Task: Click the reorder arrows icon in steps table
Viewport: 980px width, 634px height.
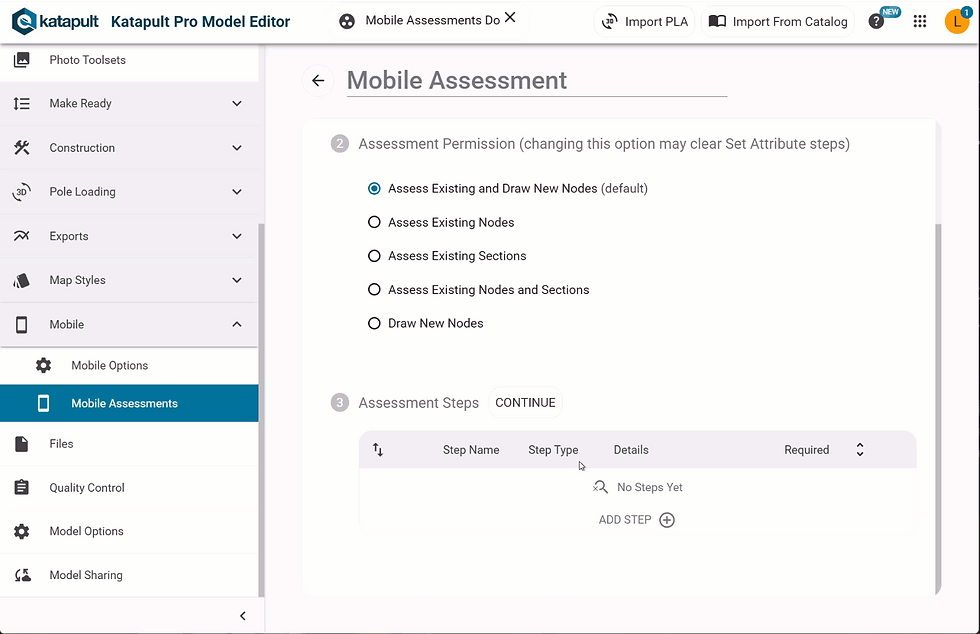Action: (x=378, y=450)
